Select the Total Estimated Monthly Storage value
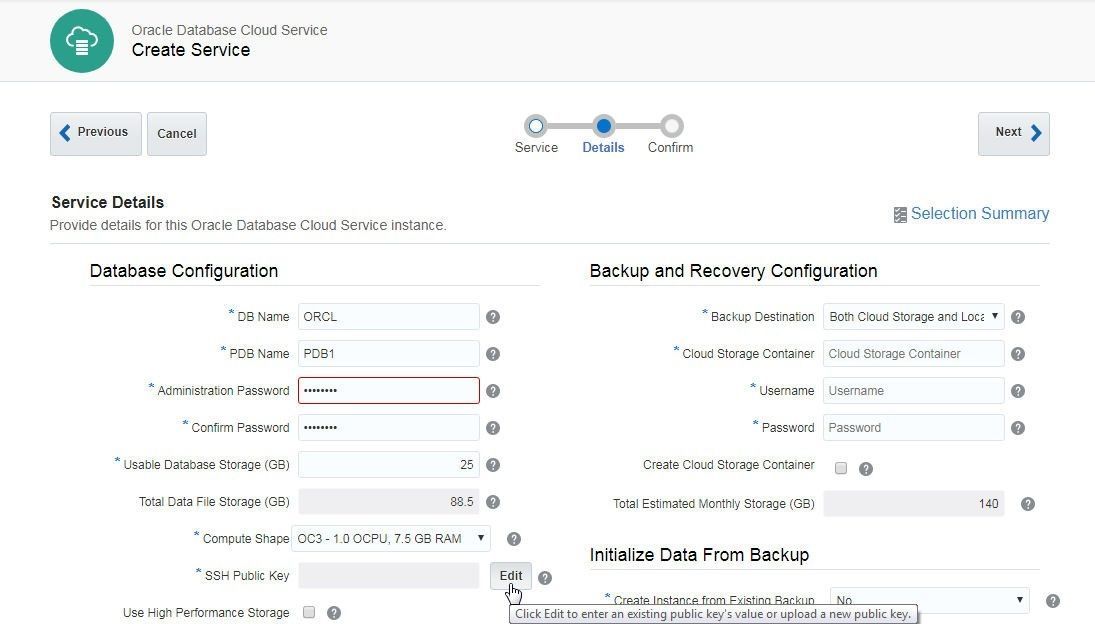 coord(913,504)
